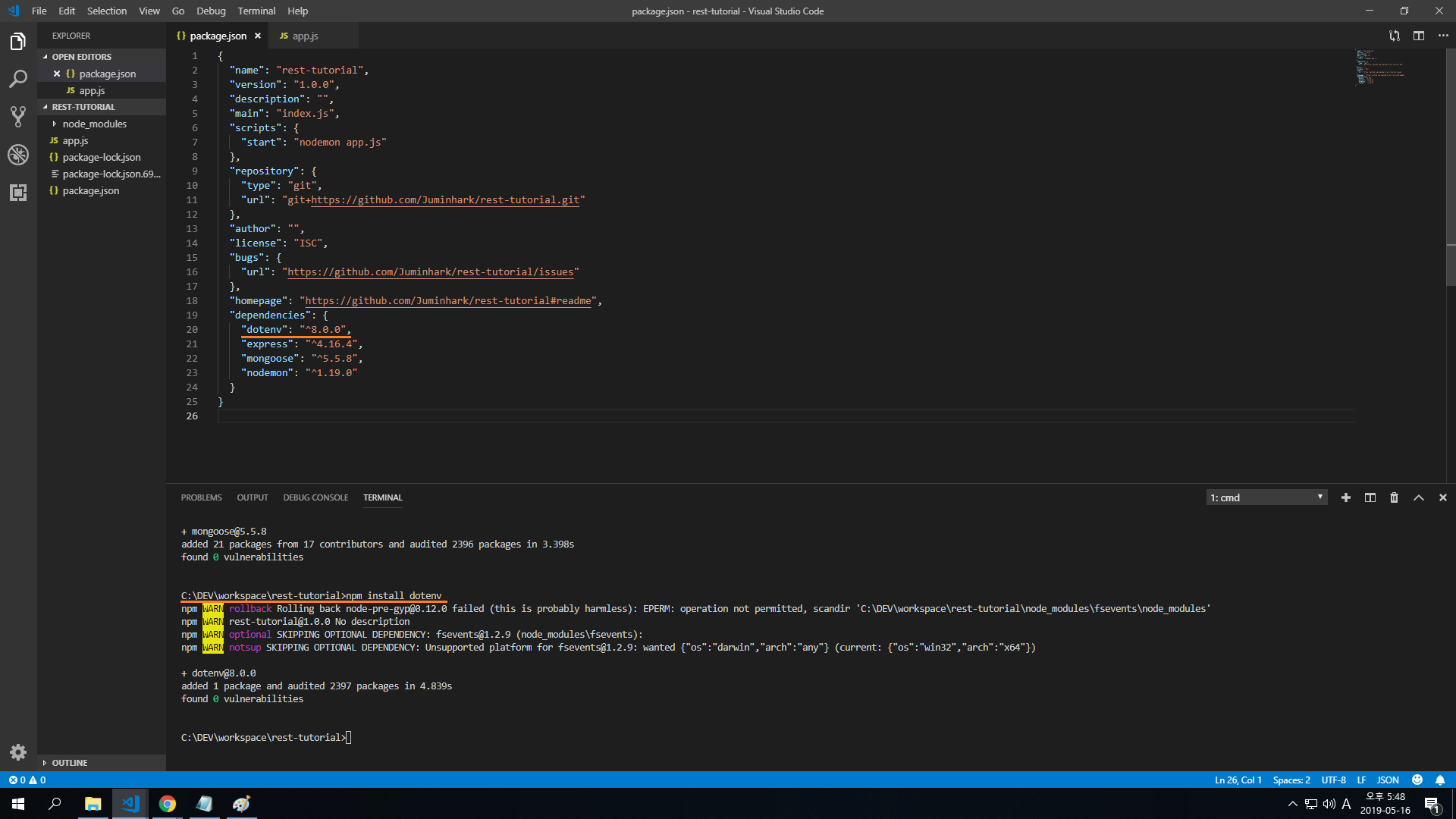1456x819 pixels.
Task: Click the terminal command prompt input
Action: [349, 737]
